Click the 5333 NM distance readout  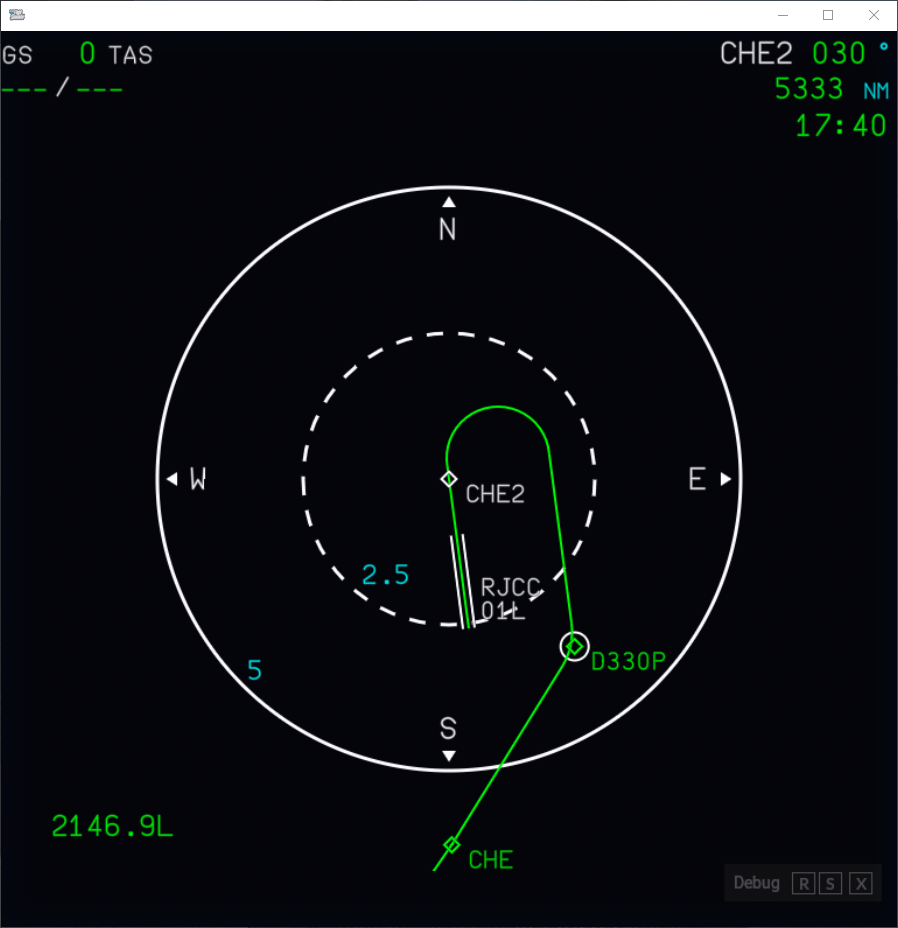pos(809,89)
